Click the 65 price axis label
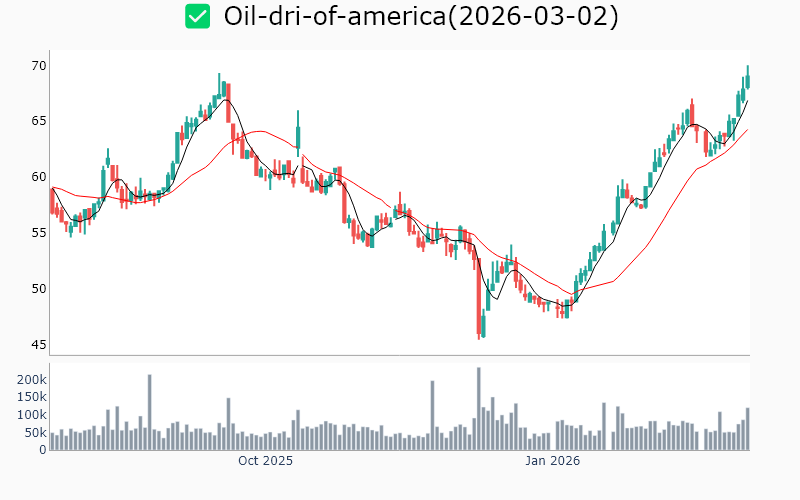 38,121
